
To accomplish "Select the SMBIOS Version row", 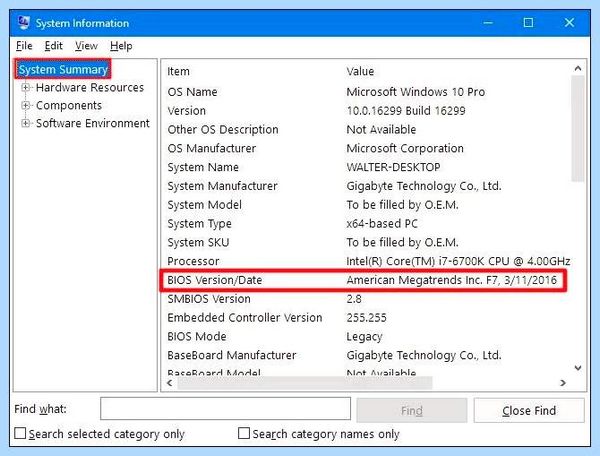I will point(367,299).
